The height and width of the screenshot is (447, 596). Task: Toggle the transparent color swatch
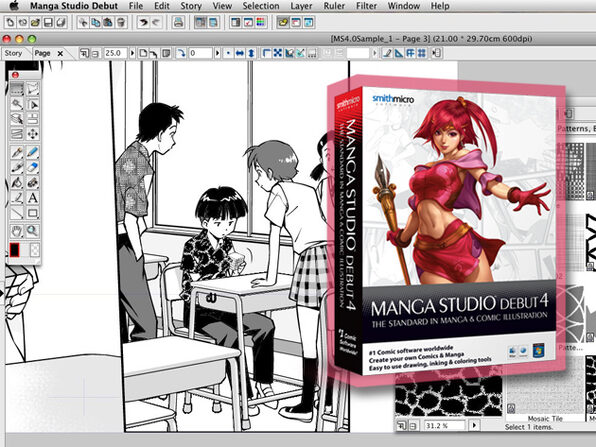34,250
